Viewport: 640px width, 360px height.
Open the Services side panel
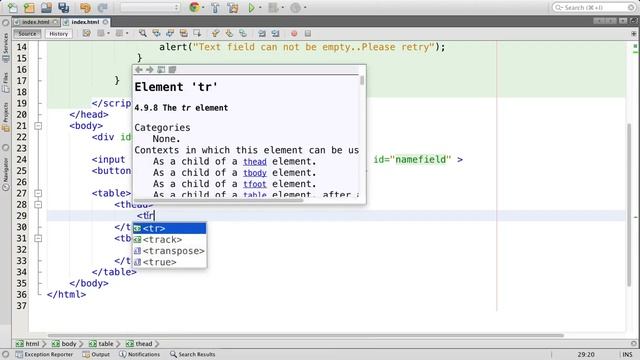tap(5, 48)
